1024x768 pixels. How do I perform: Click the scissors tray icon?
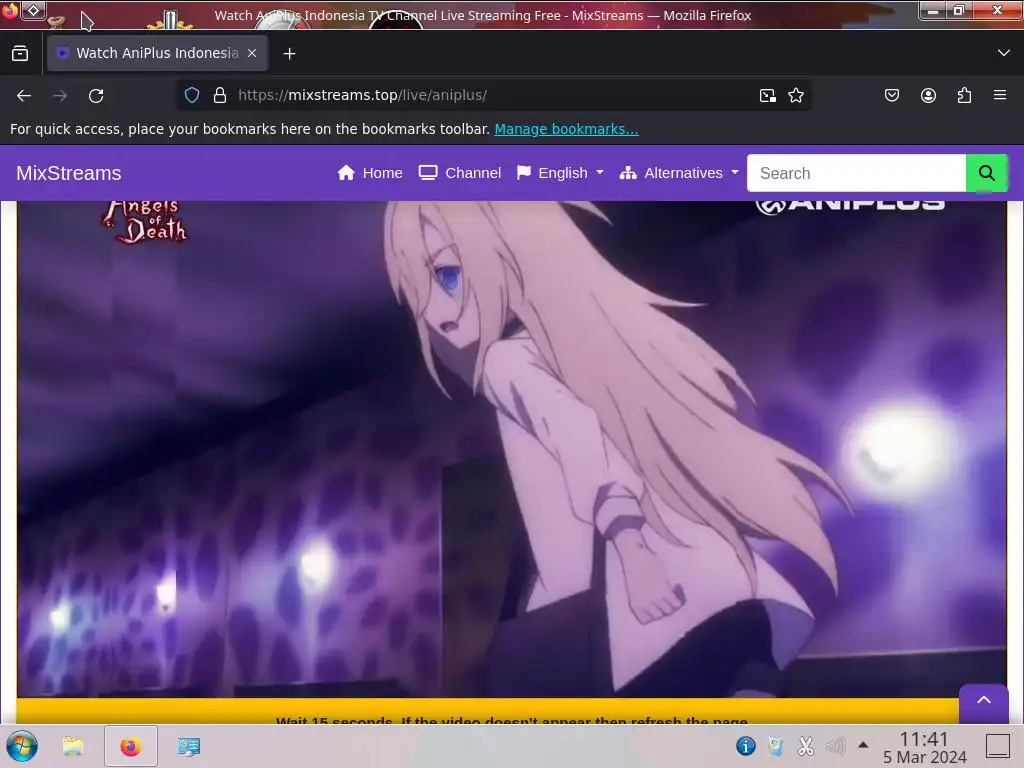[x=805, y=746]
